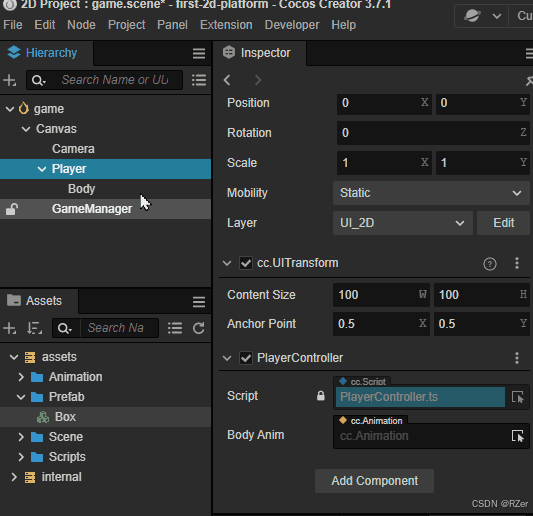Click the Hierarchy search type magnifier icon

pyautogui.click(x=38, y=81)
